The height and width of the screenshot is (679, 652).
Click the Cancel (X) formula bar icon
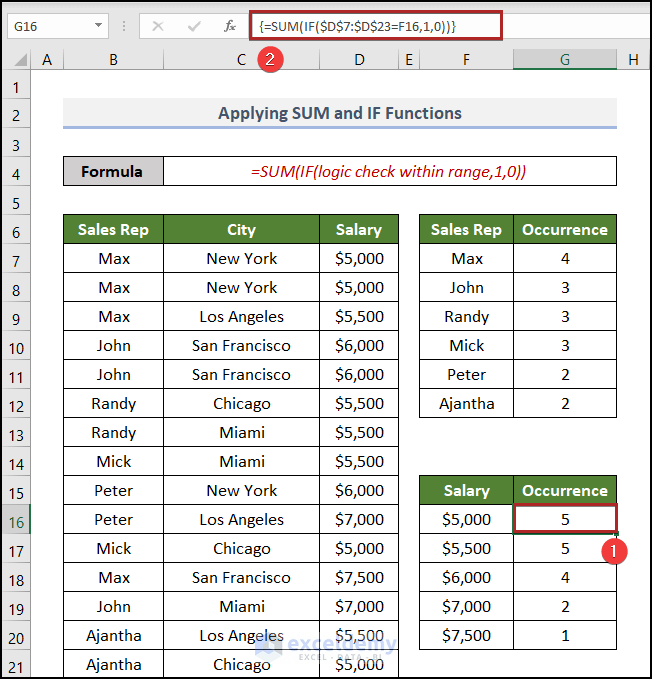[158, 26]
